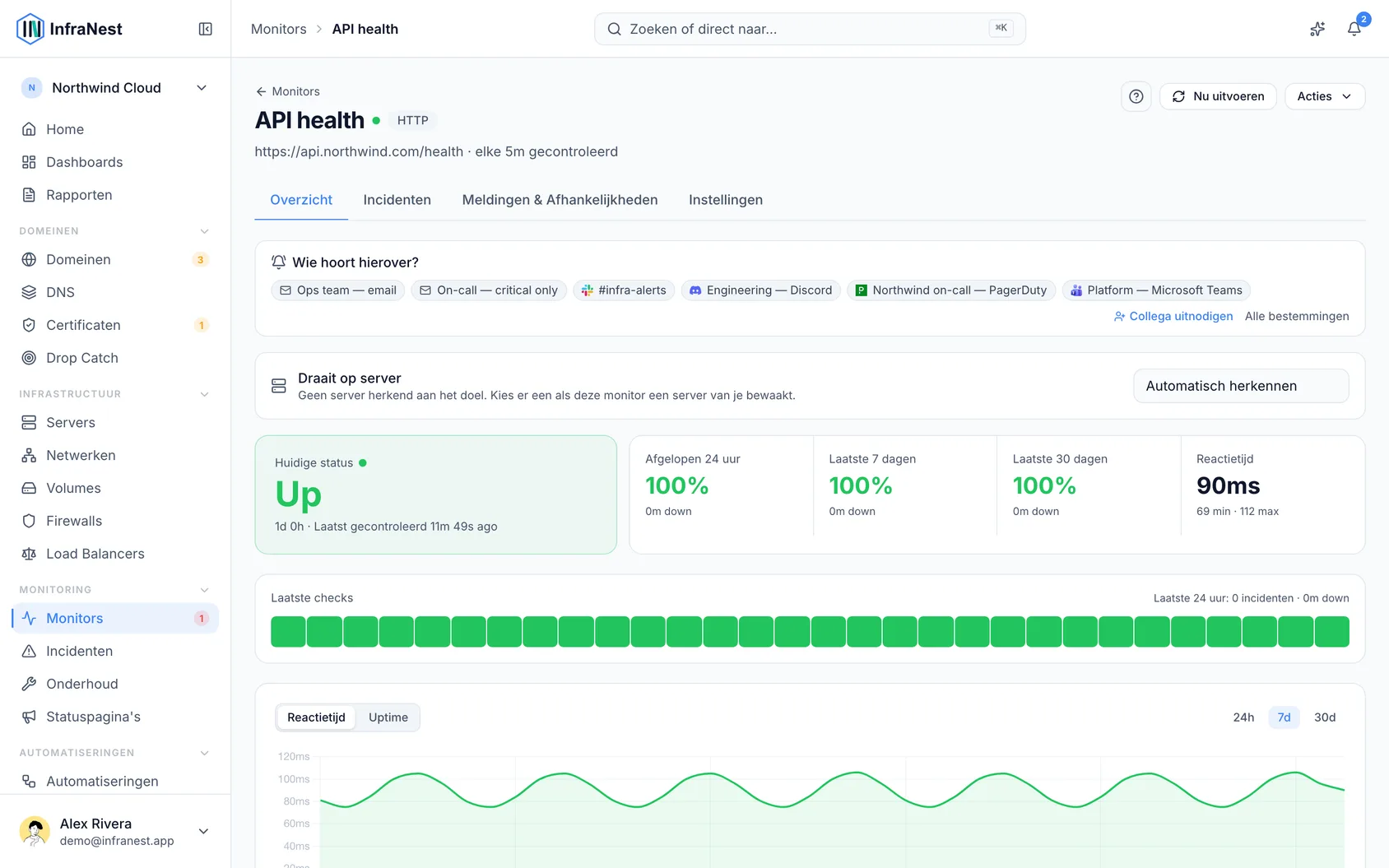The width and height of the screenshot is (1389, 868).
Task: Select the Overzicht tab
Action: [x=301, y=200]
